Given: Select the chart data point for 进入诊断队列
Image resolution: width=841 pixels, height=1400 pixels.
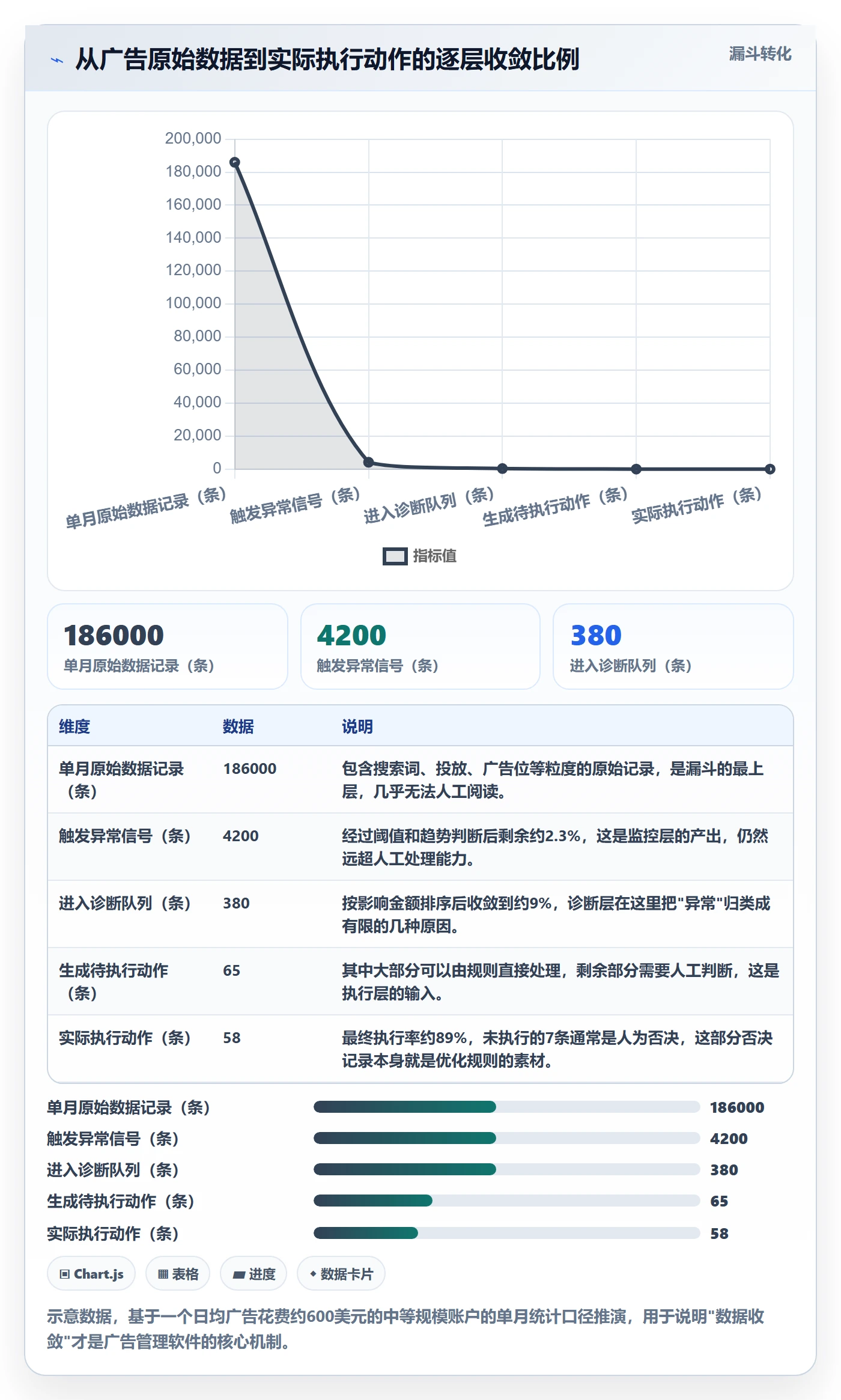Looking at the screenshot, I should 503,468.
